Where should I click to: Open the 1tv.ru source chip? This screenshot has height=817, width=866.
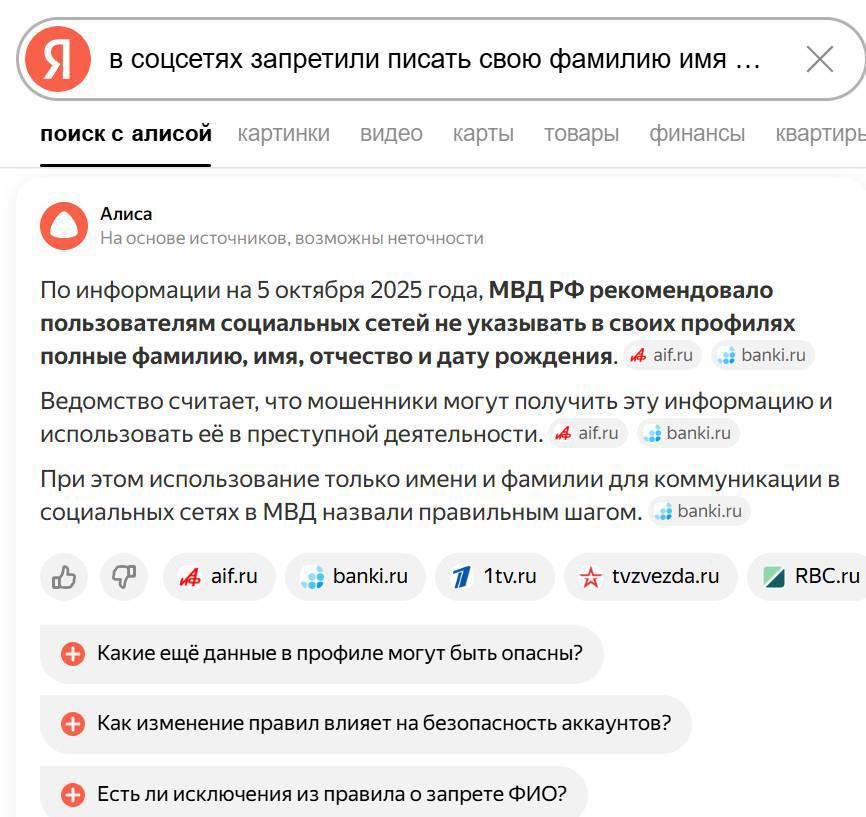pos(494,577)
